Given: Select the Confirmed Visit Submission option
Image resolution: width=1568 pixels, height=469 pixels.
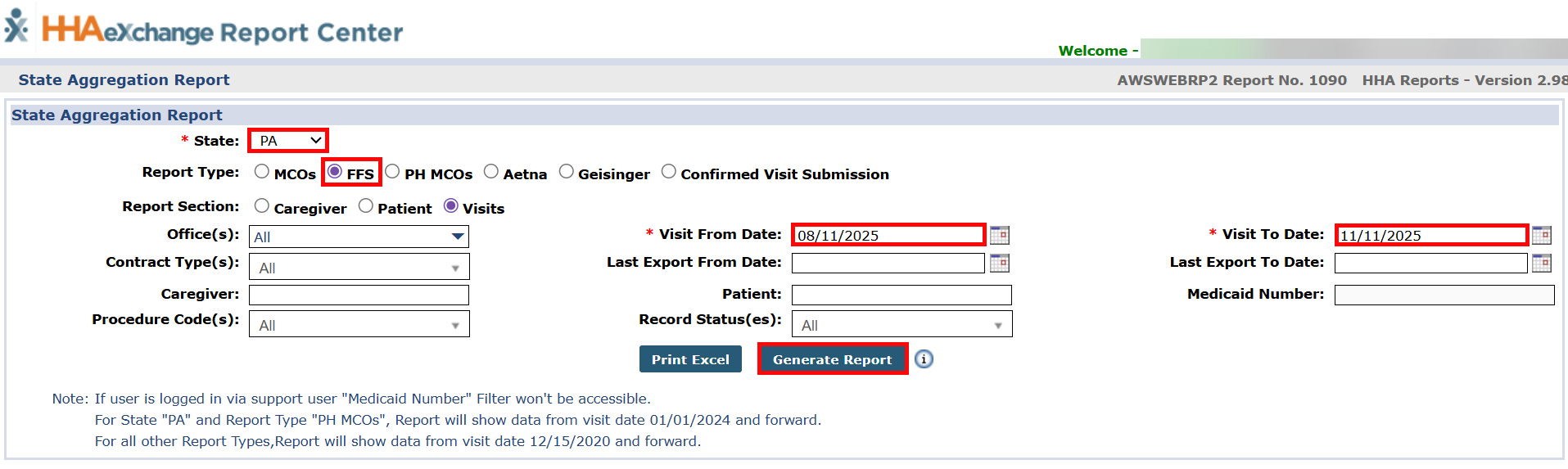Looking at the screenshot, I should [669, 172].
